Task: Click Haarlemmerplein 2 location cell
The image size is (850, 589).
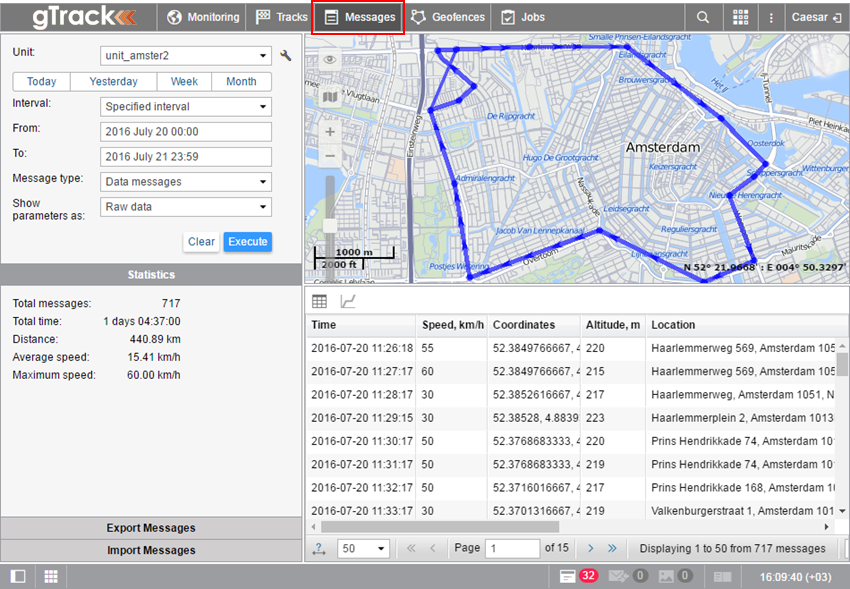Action: (742, 418)
